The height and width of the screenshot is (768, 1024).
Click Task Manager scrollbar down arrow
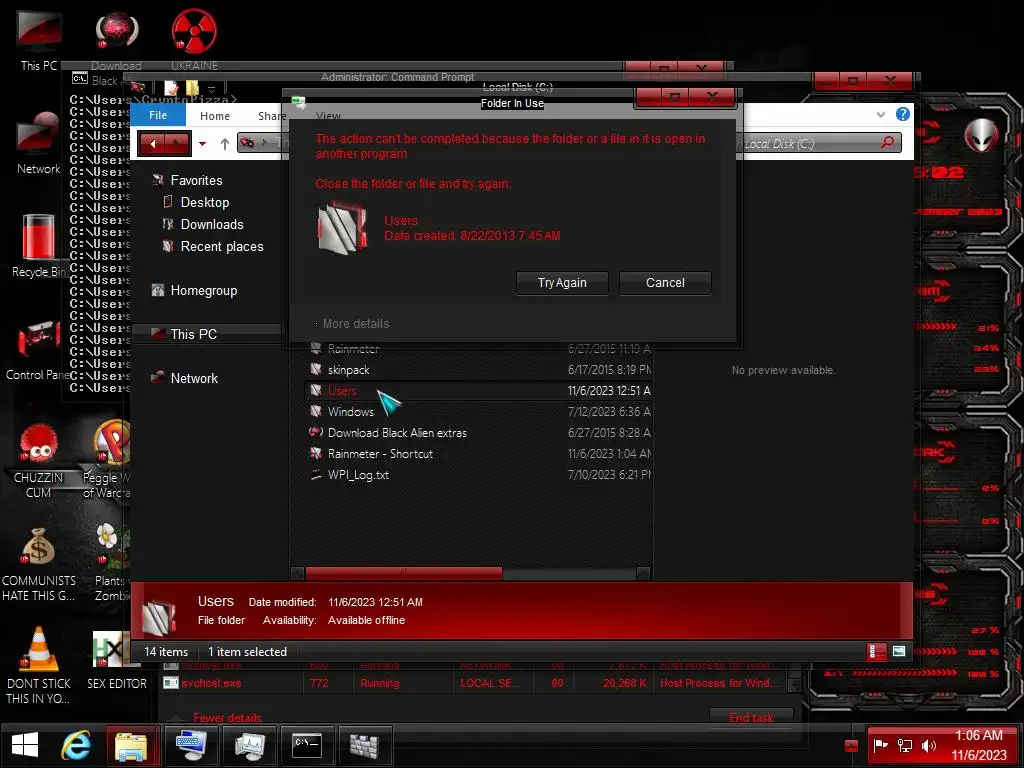click(794, 686)
